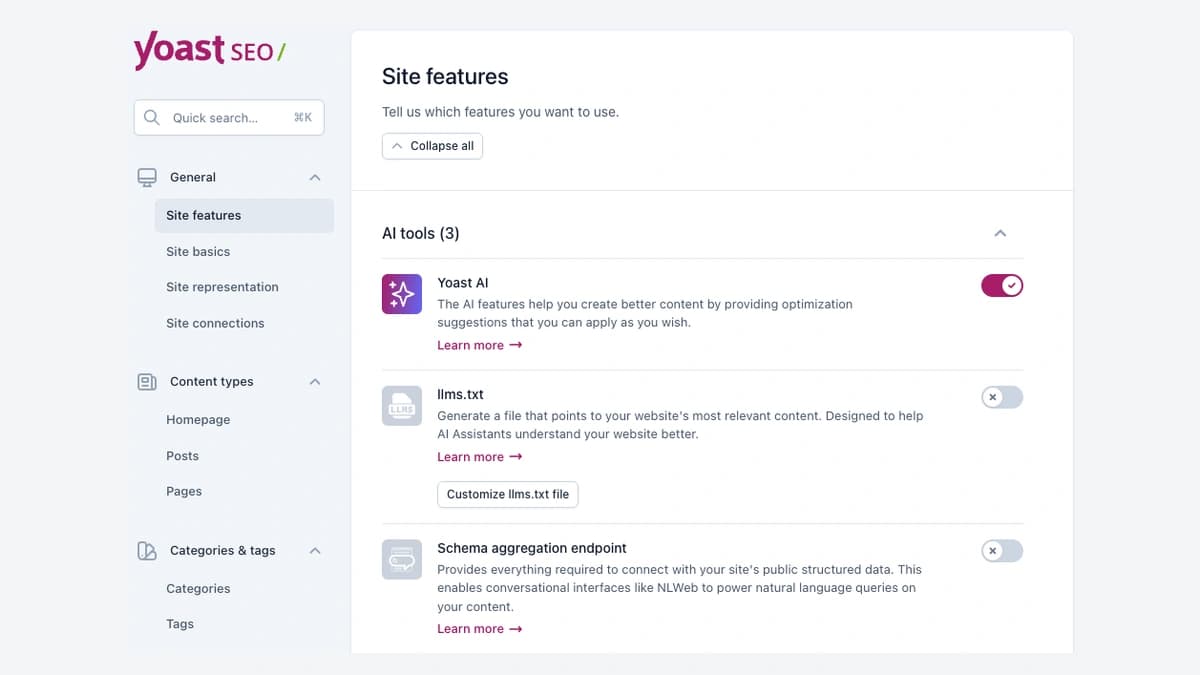Click the llms.txt feature title

[460, 395]
